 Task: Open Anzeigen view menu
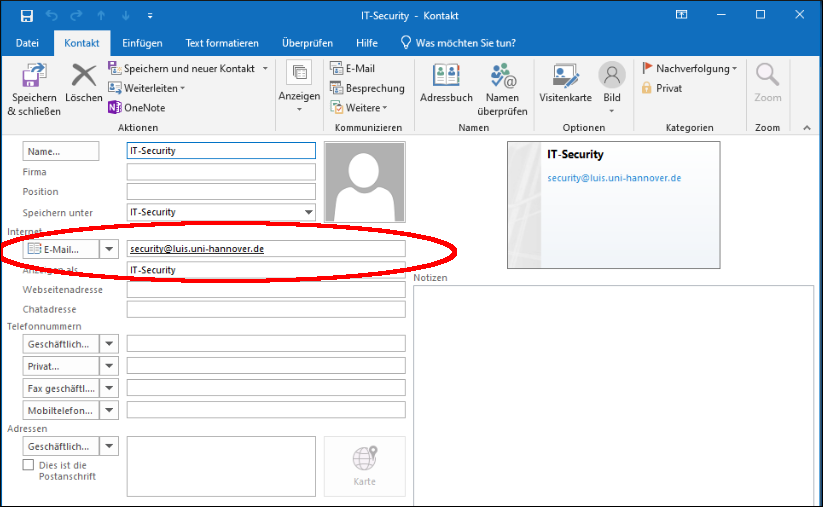pos(299,87)
